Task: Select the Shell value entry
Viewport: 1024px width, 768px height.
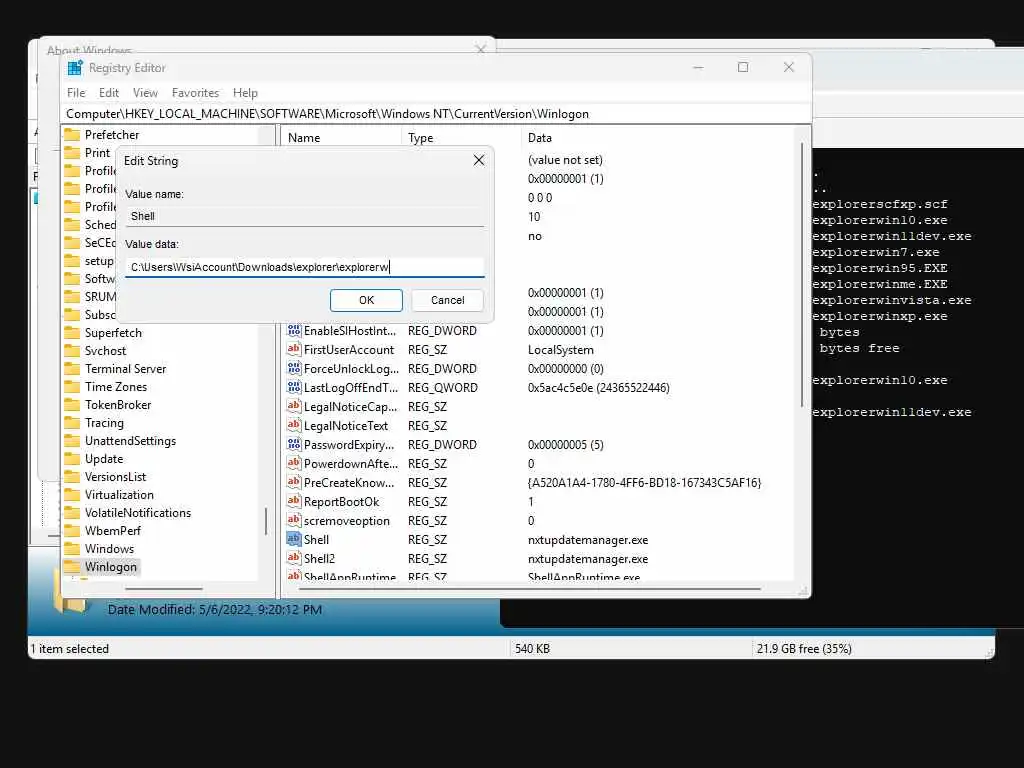Action: [316, 539]
